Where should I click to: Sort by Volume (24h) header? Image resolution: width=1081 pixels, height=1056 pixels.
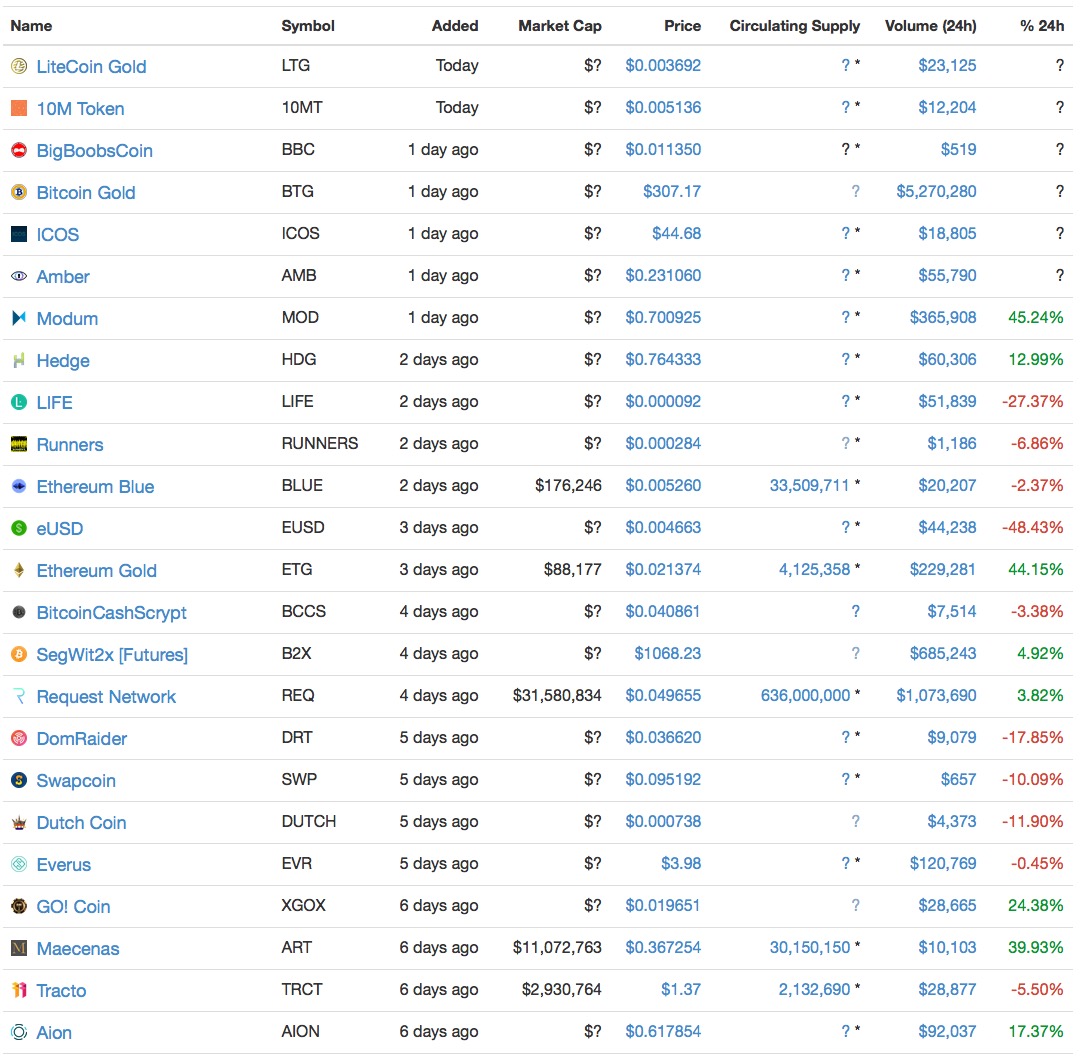click(931, 26)
